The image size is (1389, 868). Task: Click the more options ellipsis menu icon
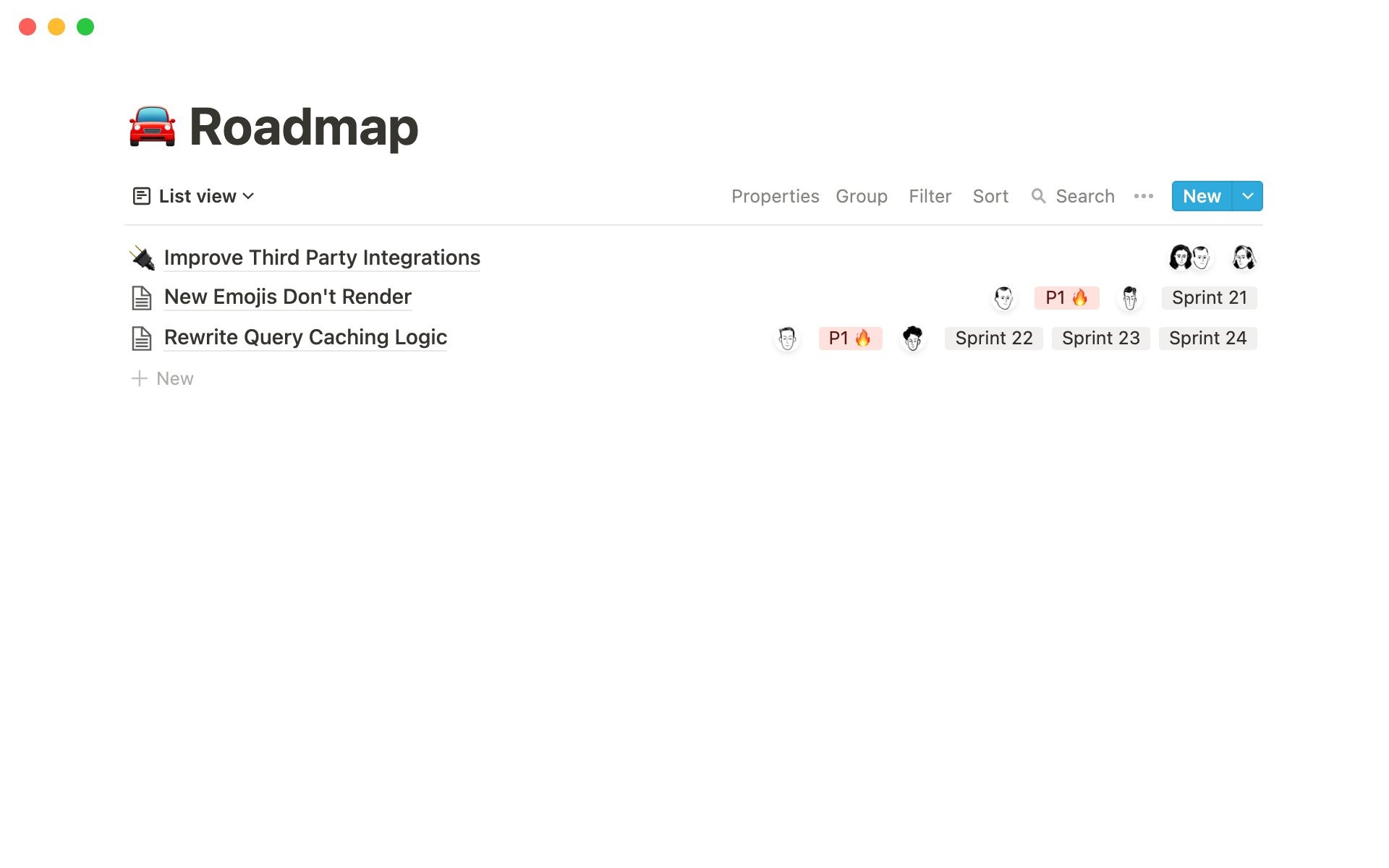pyautogui.click(x=1144, y=195)
